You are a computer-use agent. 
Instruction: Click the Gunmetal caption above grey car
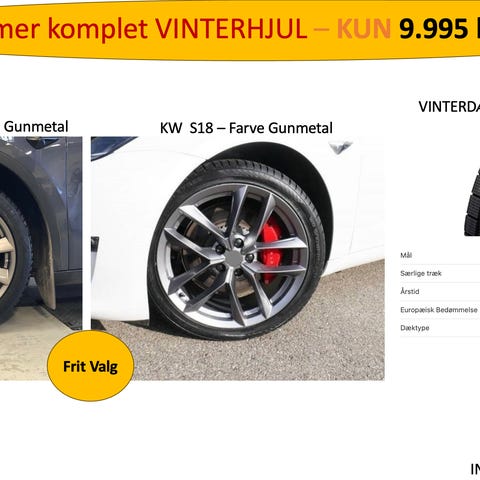[36, 127]
